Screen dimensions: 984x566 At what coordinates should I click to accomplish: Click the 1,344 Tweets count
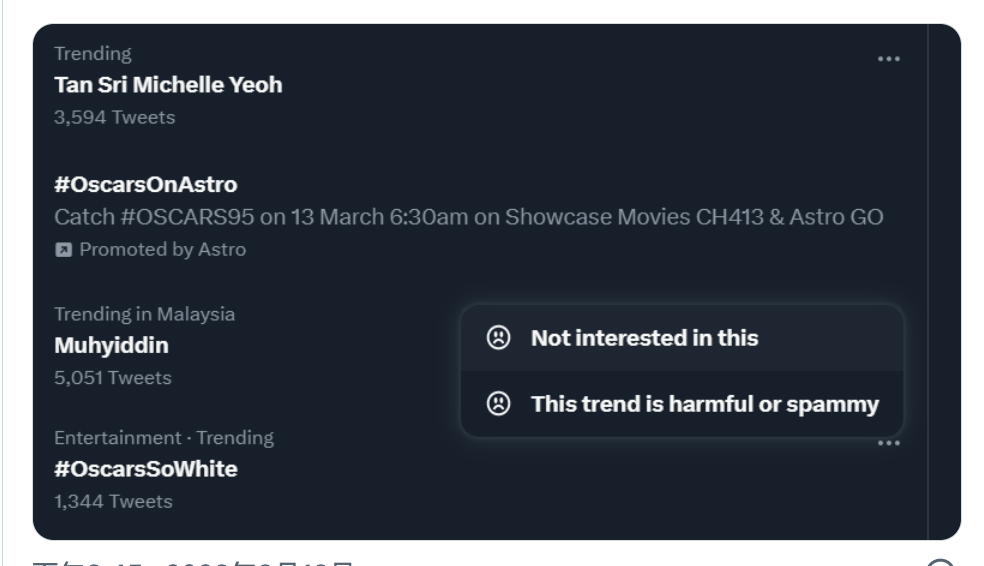tap(113, 501)
